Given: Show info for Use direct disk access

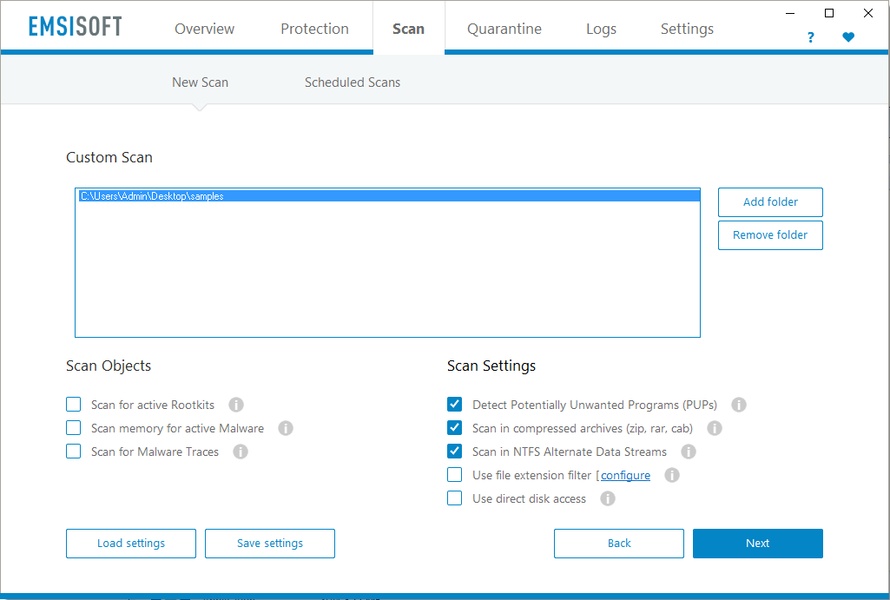Looking at the screenshot, I should [x=608, y=498].
